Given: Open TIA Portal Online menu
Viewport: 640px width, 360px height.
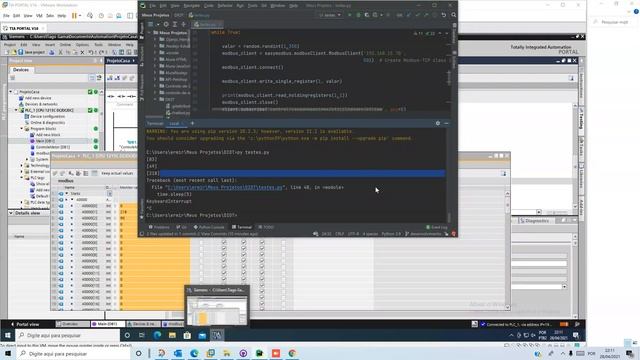Looking at the screenshot, I should (x=65, y=44).
